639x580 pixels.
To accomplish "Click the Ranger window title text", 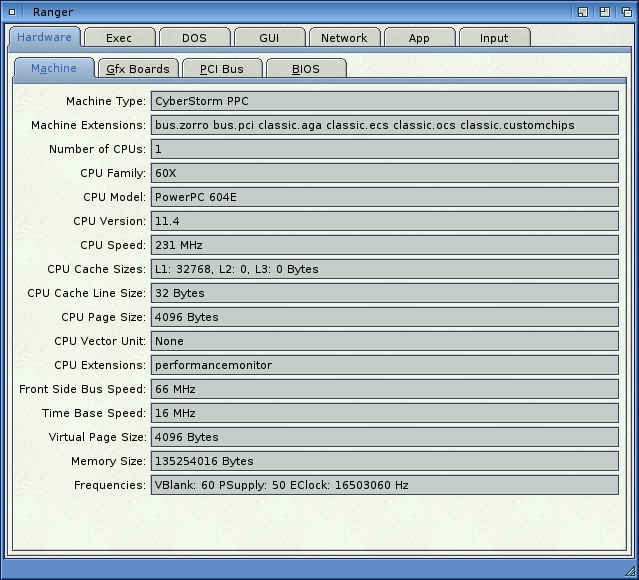I will [53, 12].
